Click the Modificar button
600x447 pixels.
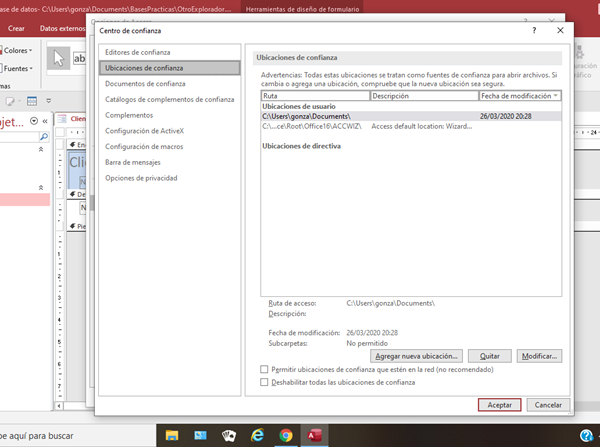(x=539, y=356)
